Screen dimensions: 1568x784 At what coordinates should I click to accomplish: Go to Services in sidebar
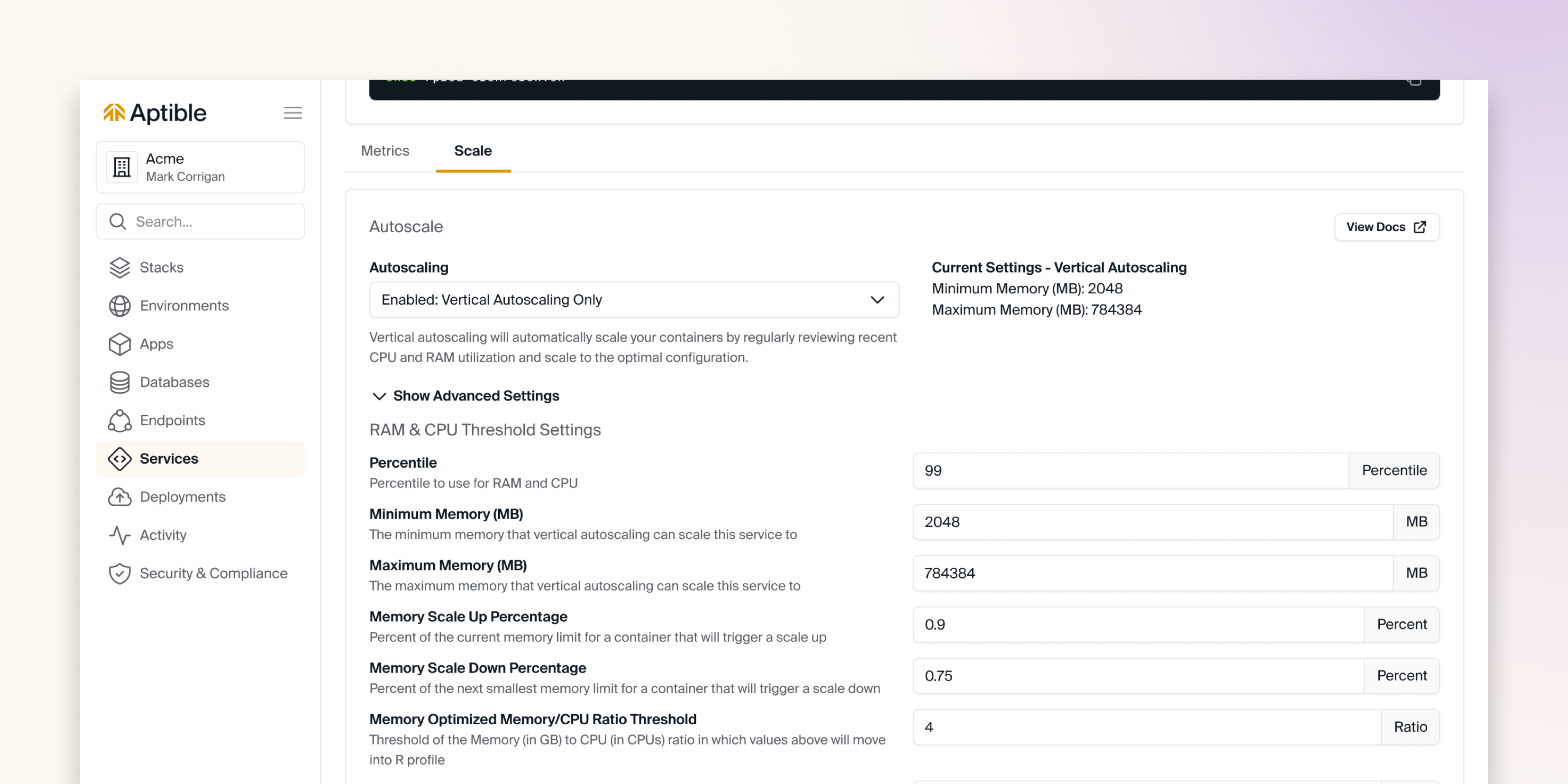[x=169, y=458]
